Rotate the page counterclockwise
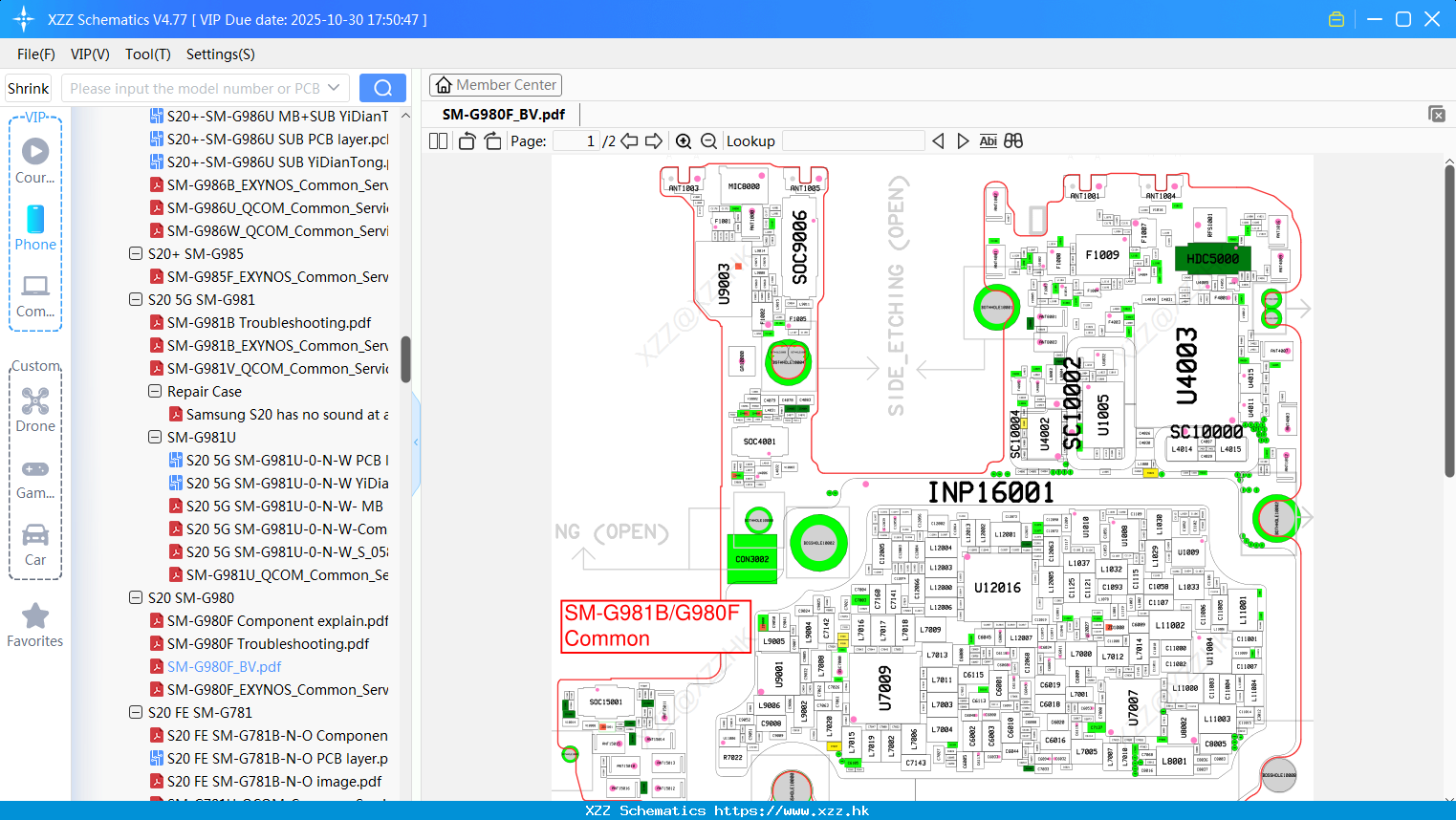Image resolution: width=1456 pixels, height=820 pixels. pyautogui.click(x=467, y=141)
